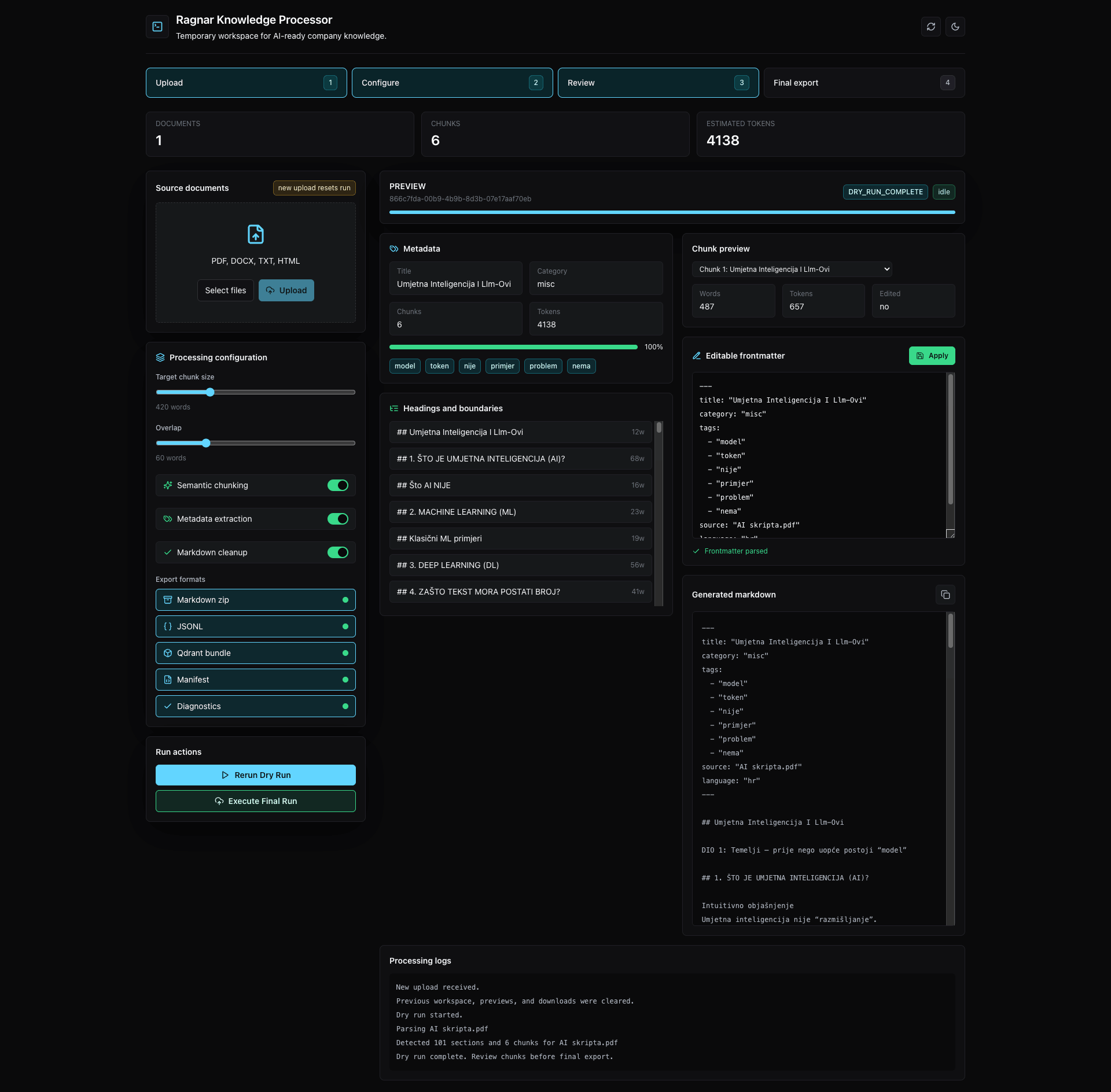Image resolution: width=1111 pixels, height=1092 pixels.
Task: Apply the edited frontmatter
Action: 932,356
